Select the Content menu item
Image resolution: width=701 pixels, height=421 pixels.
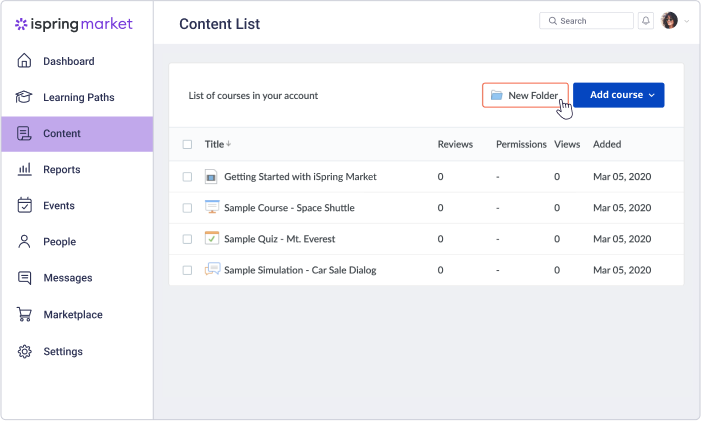pyautogui.click(x=77, y=134)
